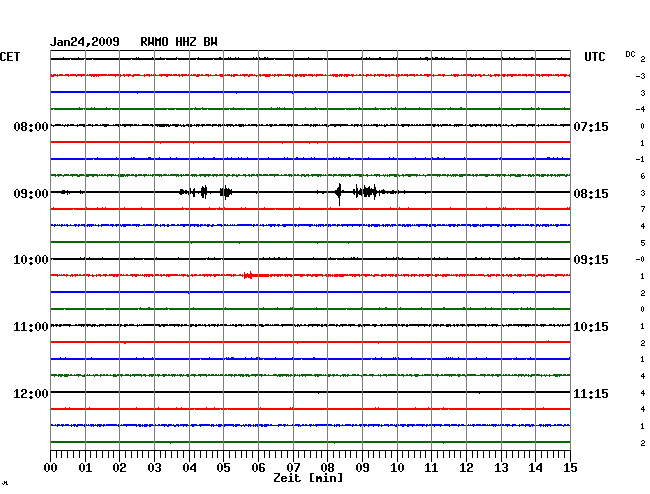Select minute 12 on the time axis
This screenshot has width=650, height=494.
[x=466, y=468]
